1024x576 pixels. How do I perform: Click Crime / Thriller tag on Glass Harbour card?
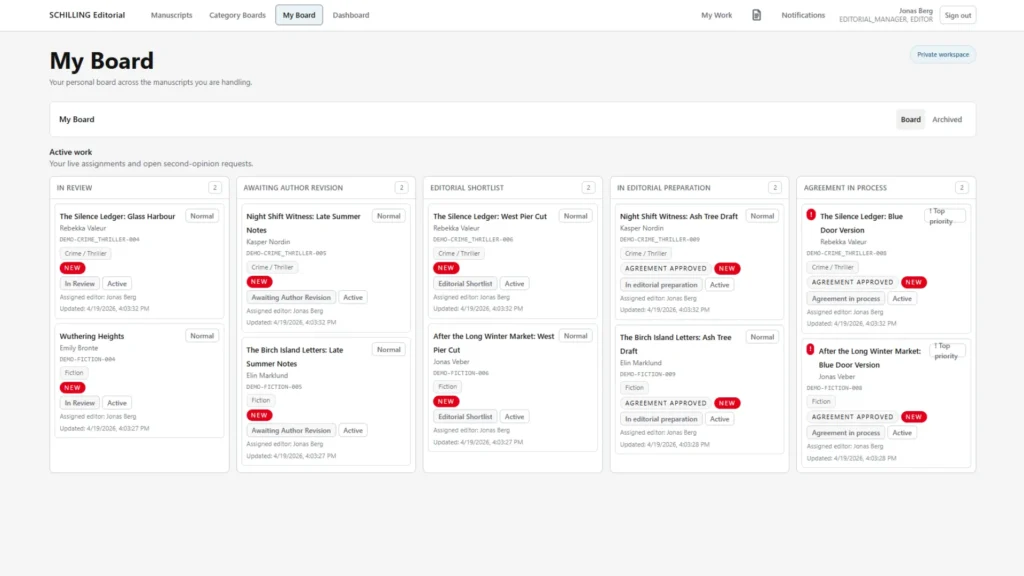(84, 253)
